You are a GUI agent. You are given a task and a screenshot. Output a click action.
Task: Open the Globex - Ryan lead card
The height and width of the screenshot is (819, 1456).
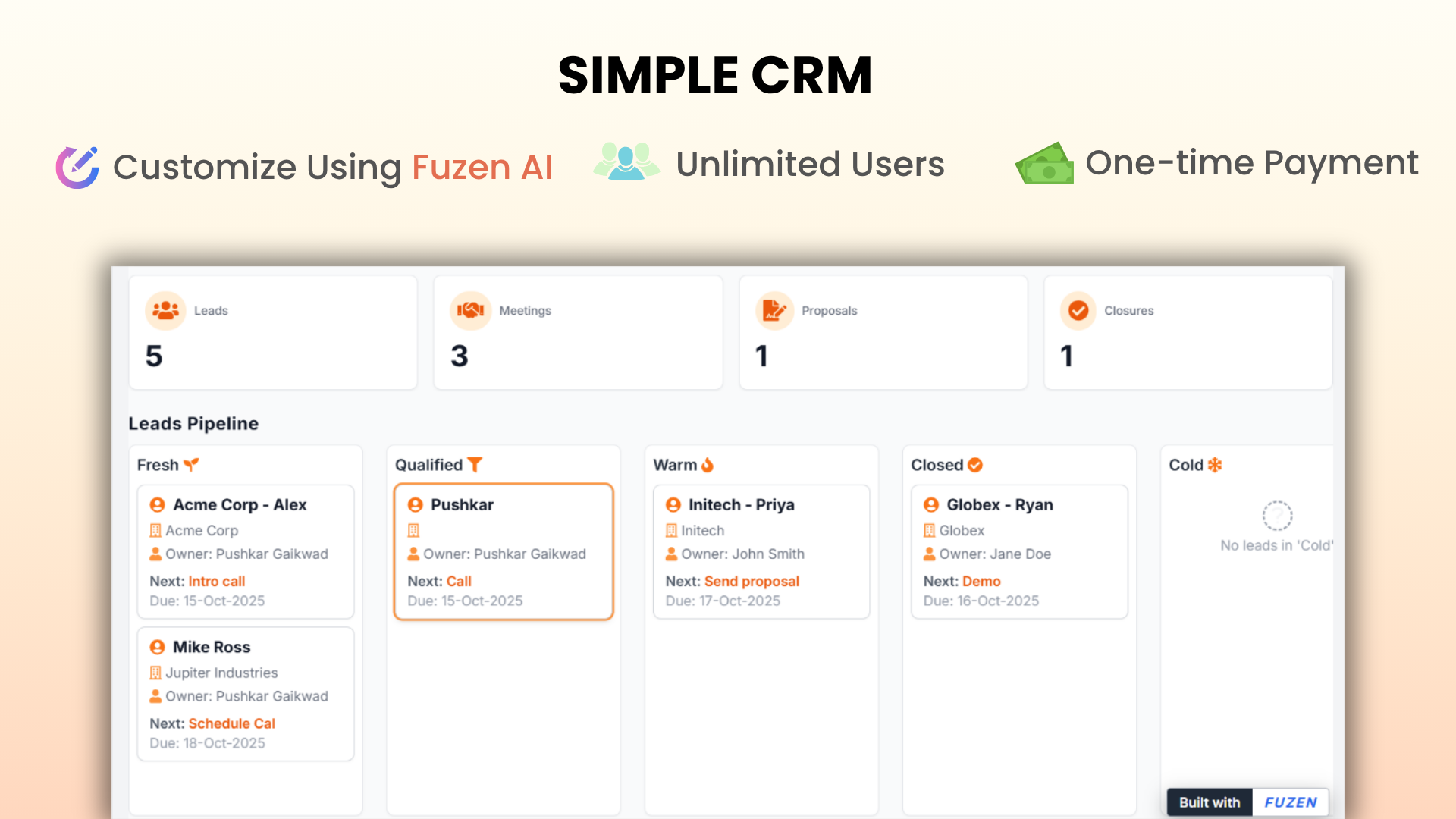click(1018, 551)
